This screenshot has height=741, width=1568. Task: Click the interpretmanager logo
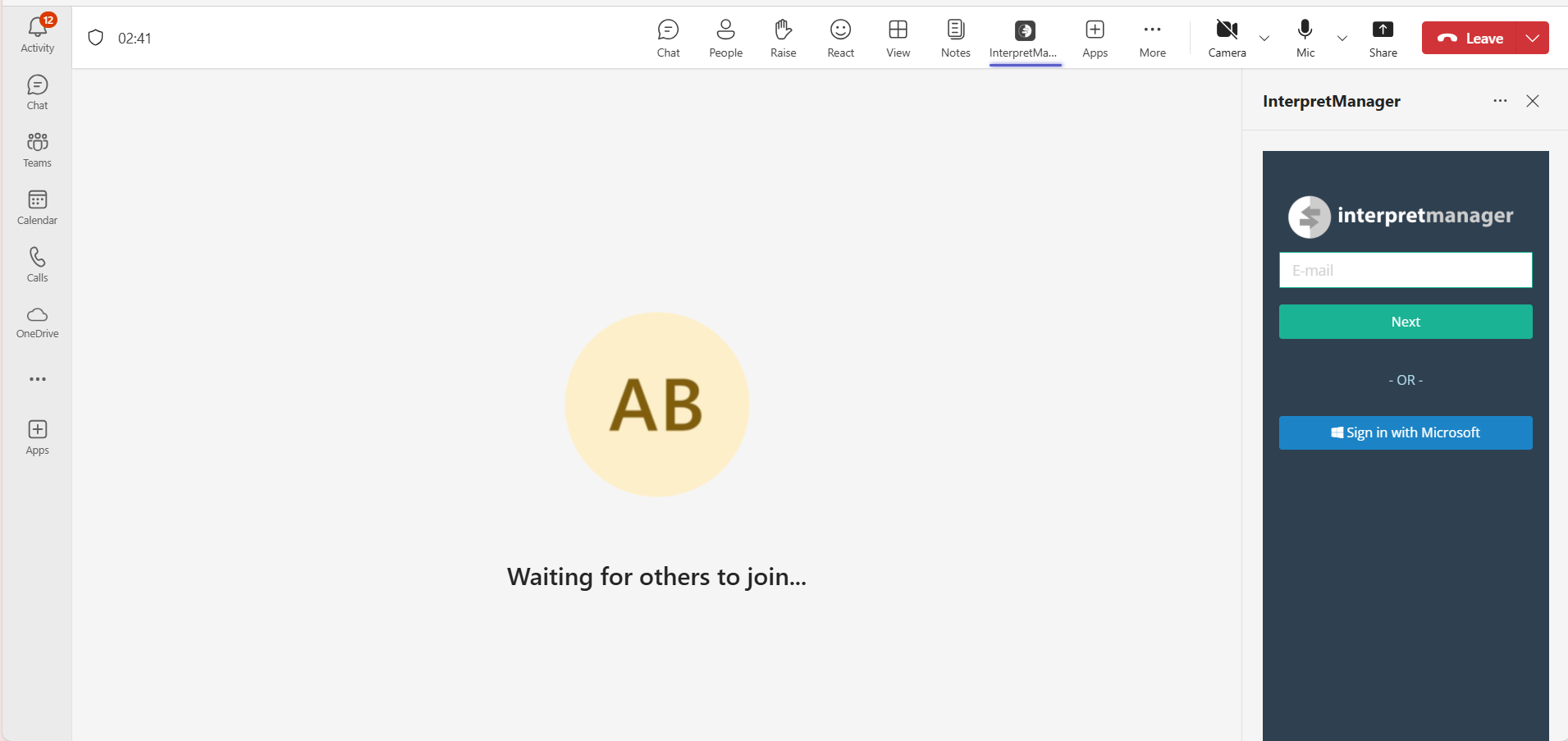point(1401,217)
